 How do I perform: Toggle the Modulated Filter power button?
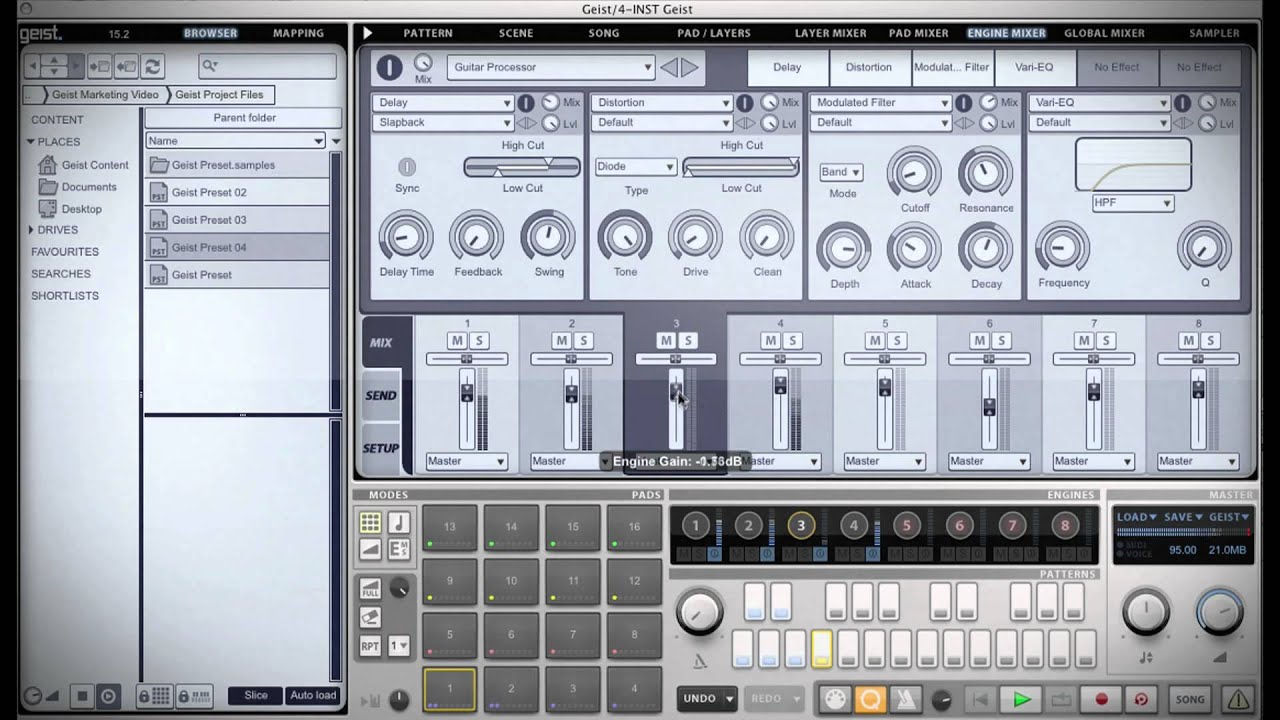click(963, 103)
